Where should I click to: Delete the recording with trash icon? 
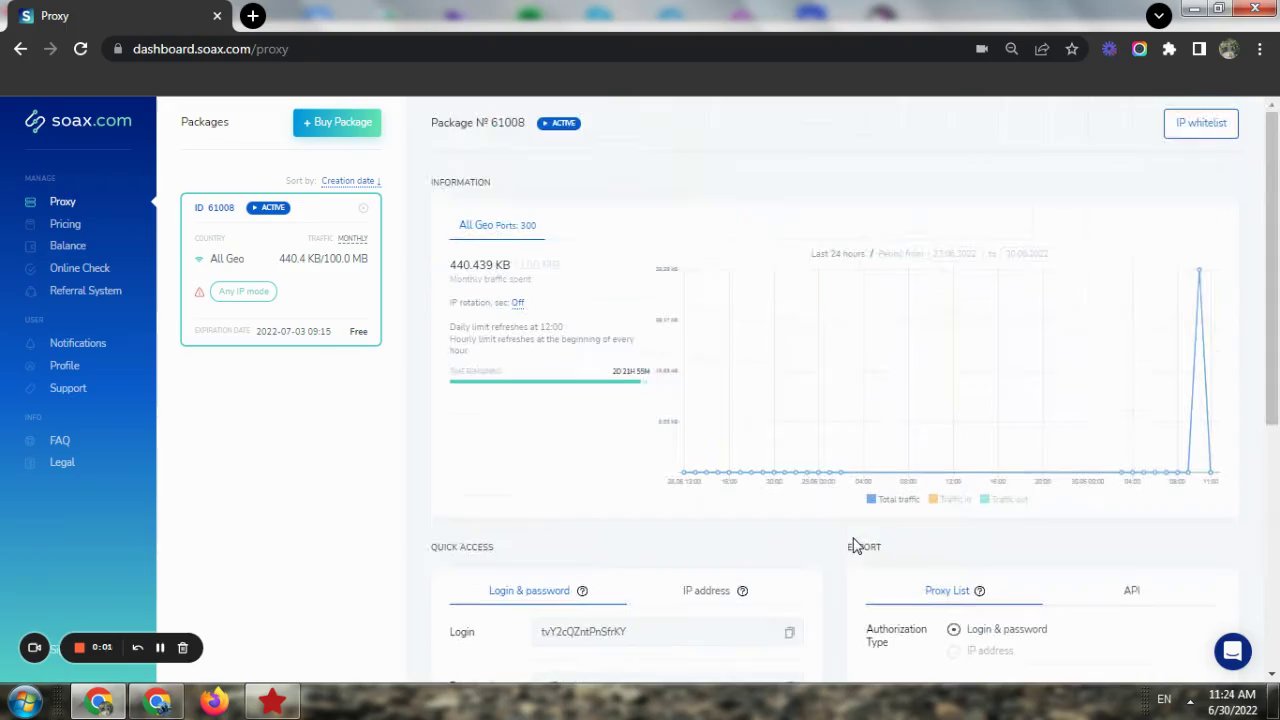tap(182, 648)
